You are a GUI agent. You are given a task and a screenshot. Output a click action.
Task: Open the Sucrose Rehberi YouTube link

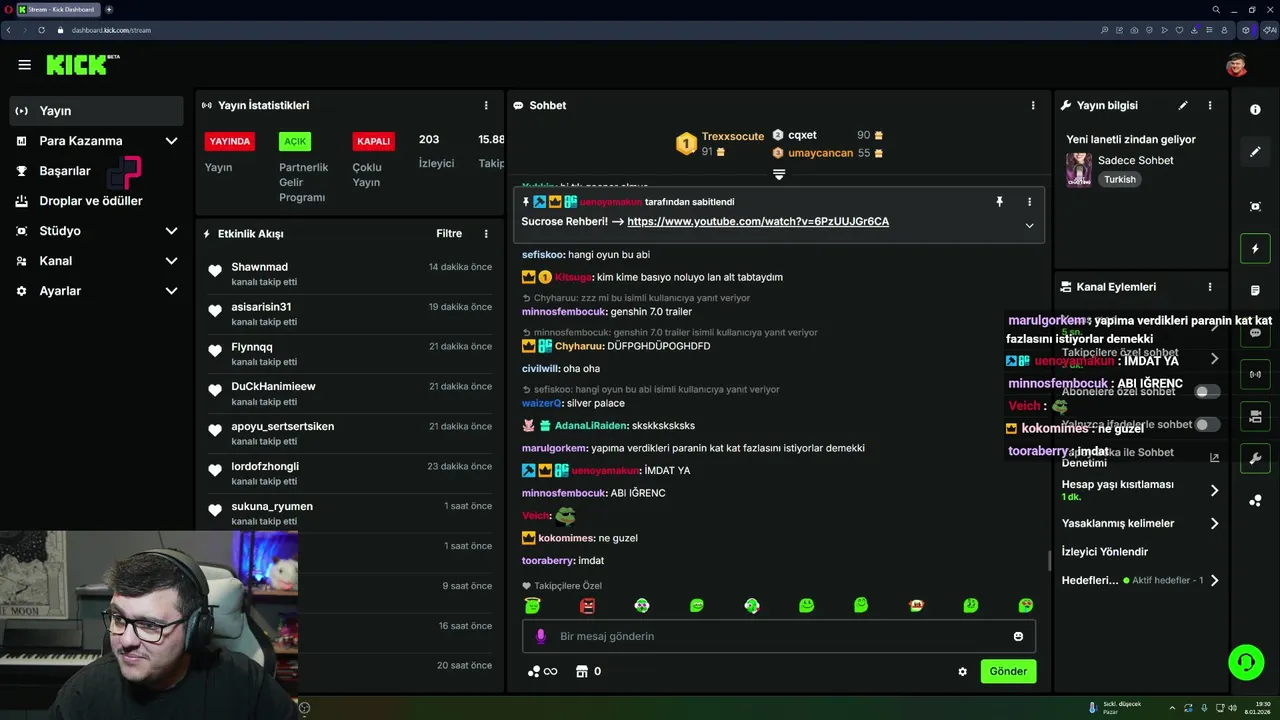758,222
